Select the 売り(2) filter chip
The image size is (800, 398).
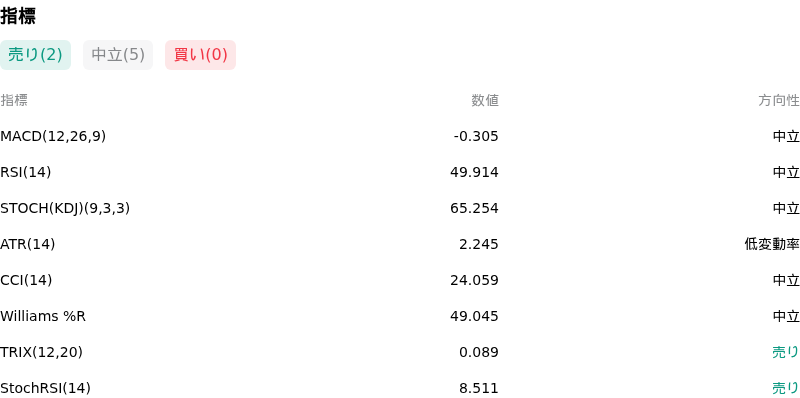[x=35, y=55]
